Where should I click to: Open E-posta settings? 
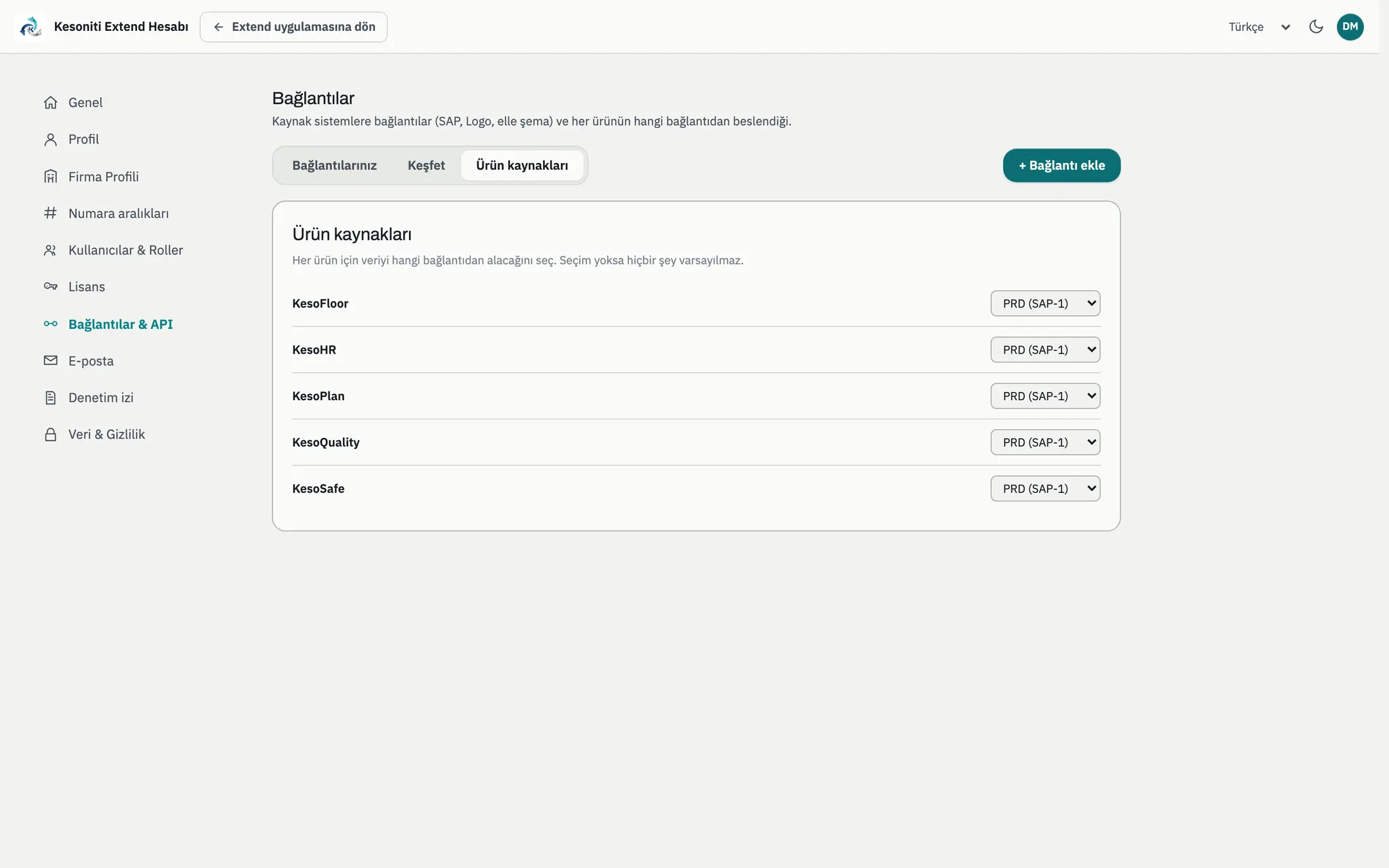tap(91, 360)
